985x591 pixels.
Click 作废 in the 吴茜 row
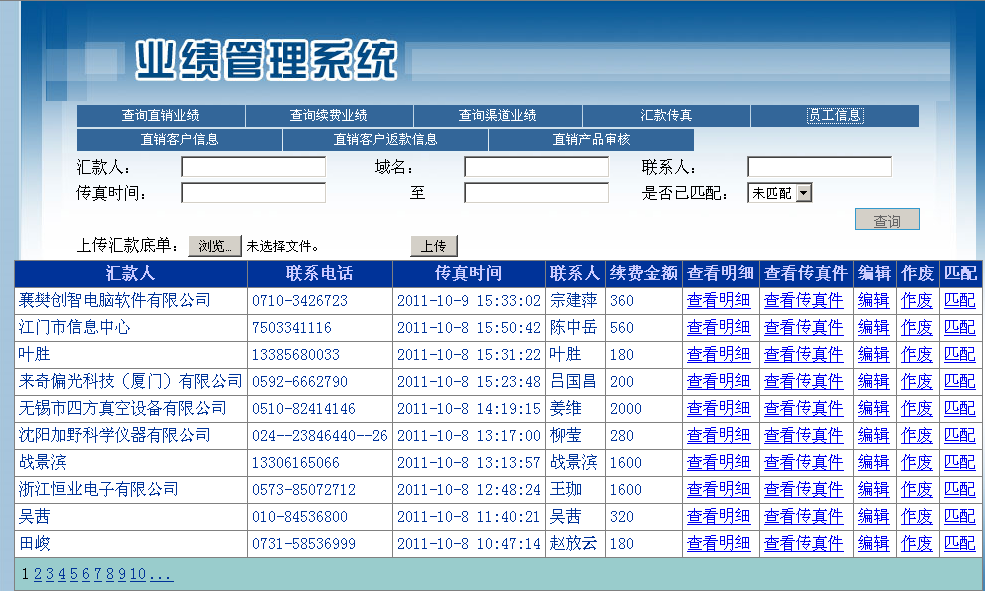click(x=917, y=517)
